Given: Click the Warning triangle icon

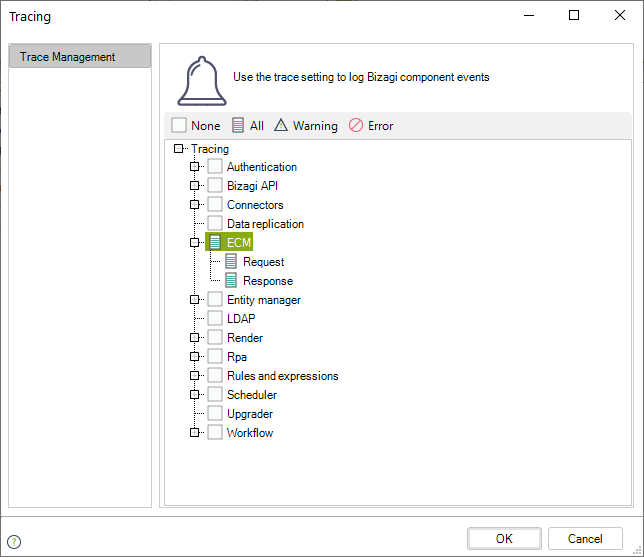Looking at the screenshot, I should tap(281, 125).
